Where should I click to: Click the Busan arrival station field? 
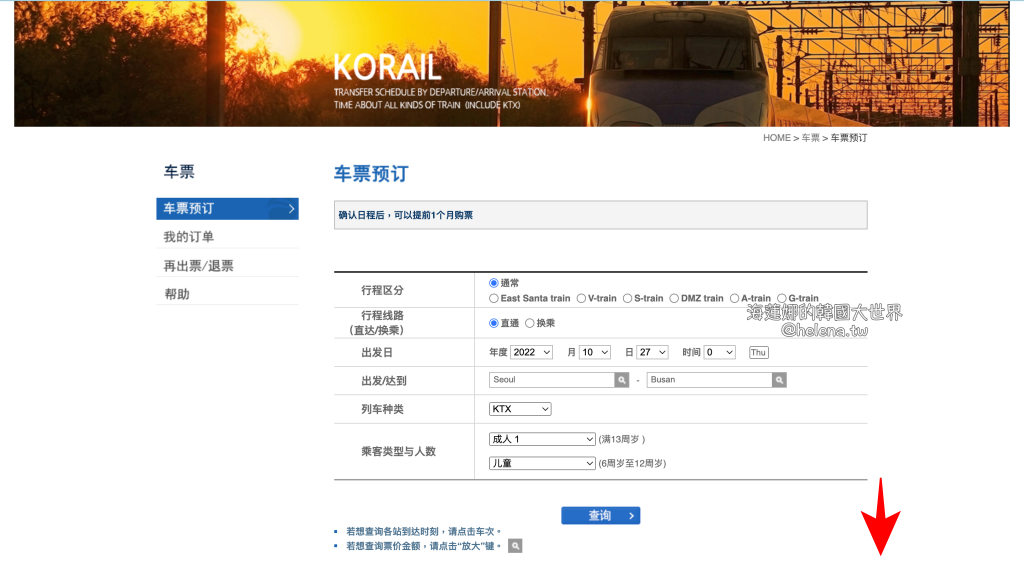[x=709, y=380]
